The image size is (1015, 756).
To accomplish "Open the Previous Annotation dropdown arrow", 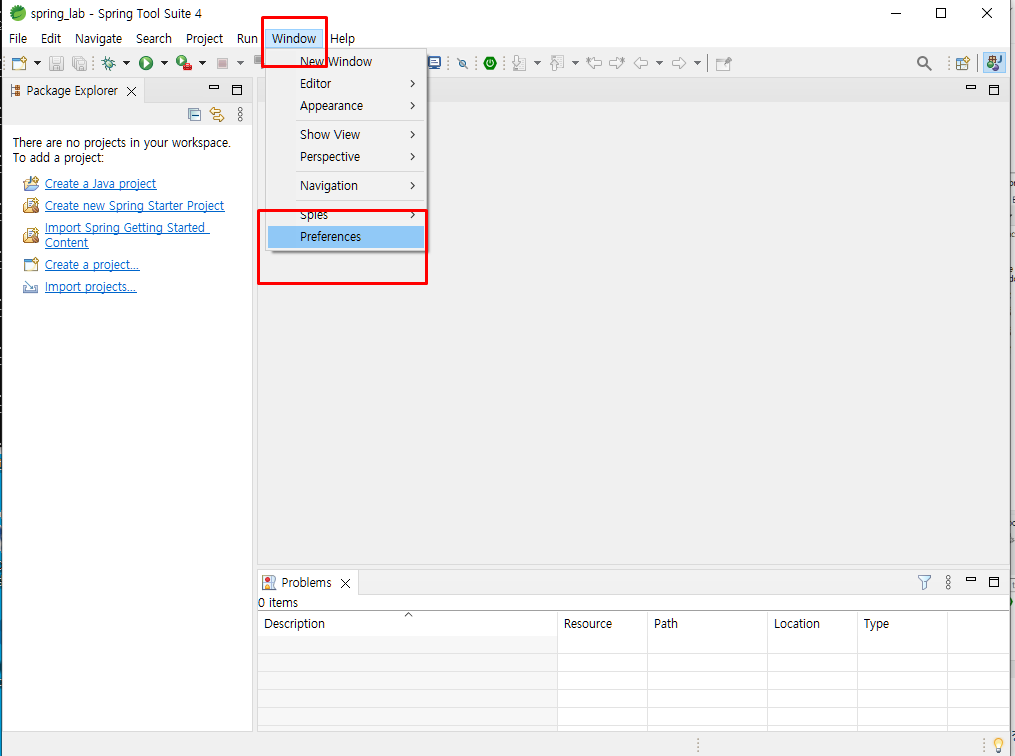I will tap(575, 63).
